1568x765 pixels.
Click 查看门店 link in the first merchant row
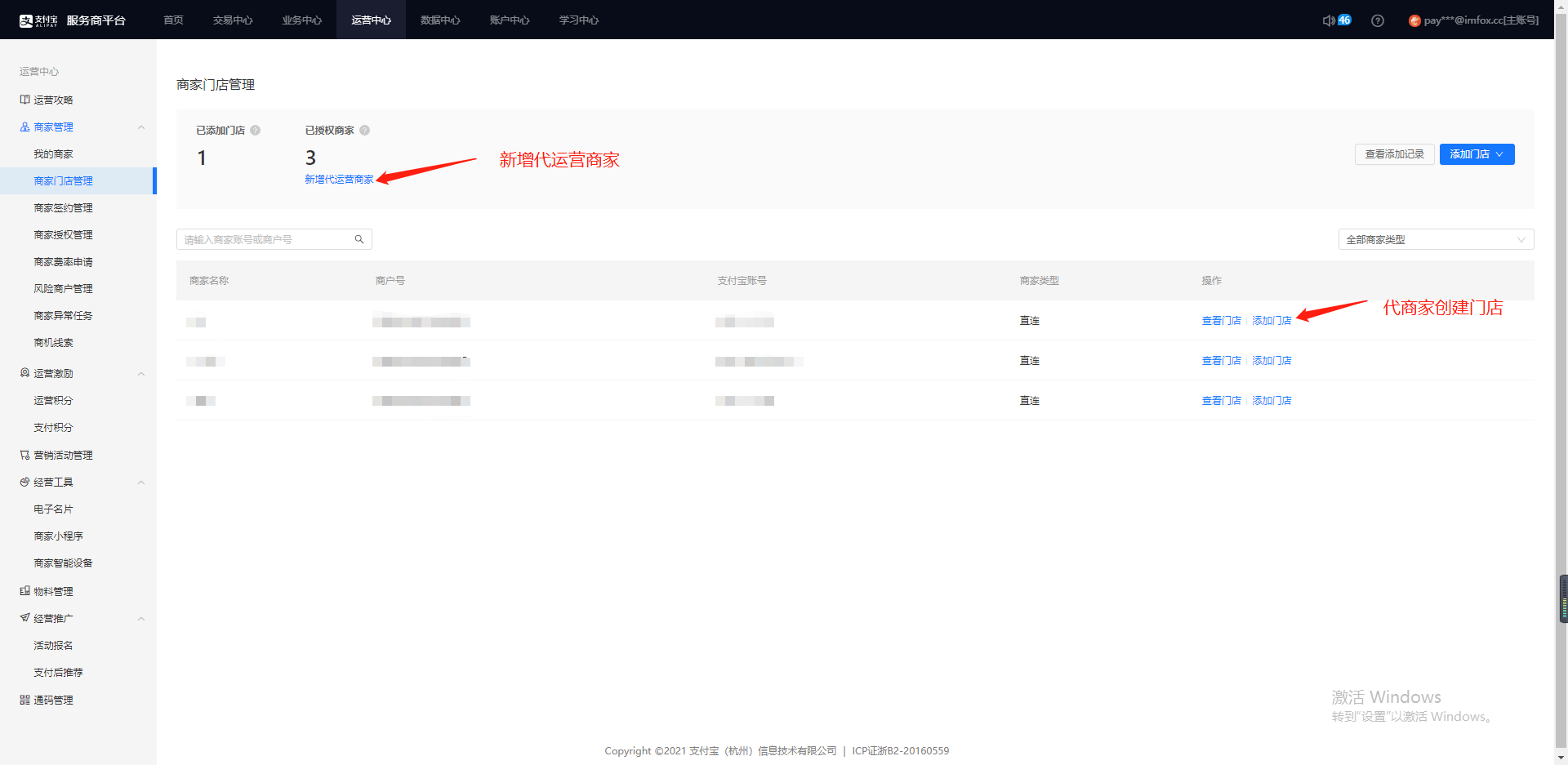point(1221,321)
